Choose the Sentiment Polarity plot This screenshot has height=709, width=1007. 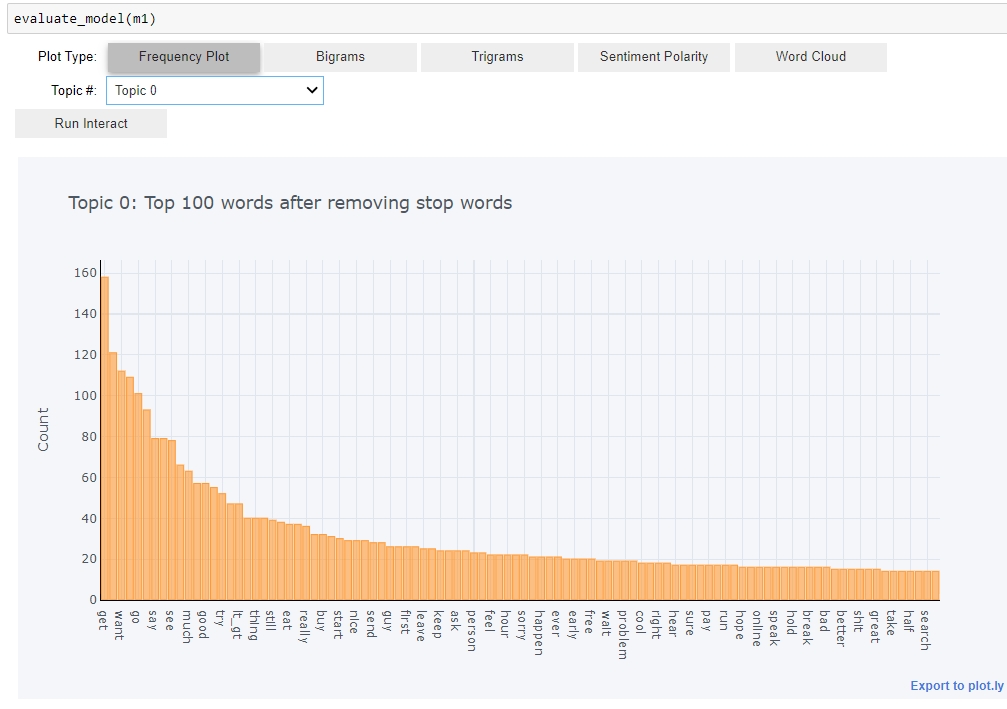point(653,57)
